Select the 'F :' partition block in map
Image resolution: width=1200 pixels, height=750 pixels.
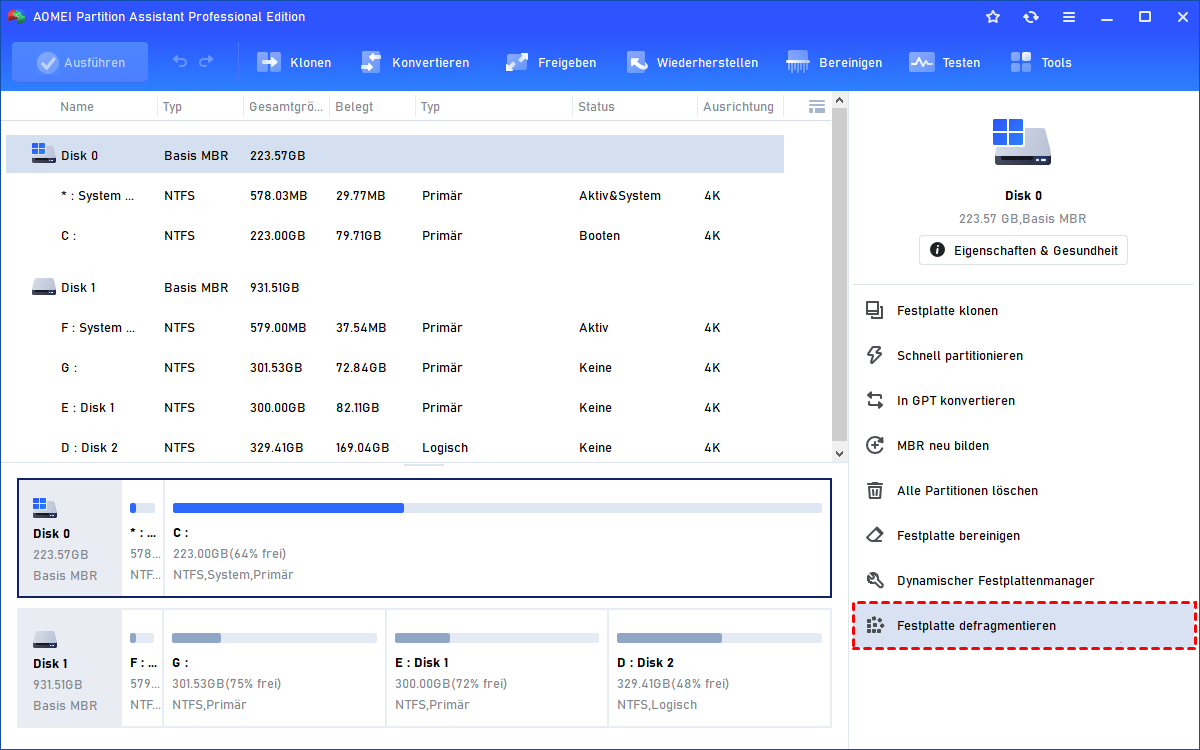click(143, 668)
